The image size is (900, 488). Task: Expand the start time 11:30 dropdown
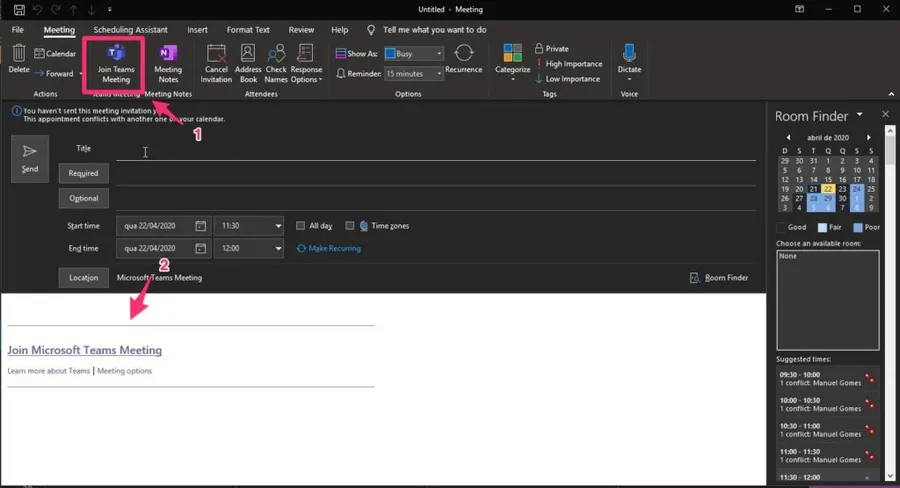coord(276,226)
